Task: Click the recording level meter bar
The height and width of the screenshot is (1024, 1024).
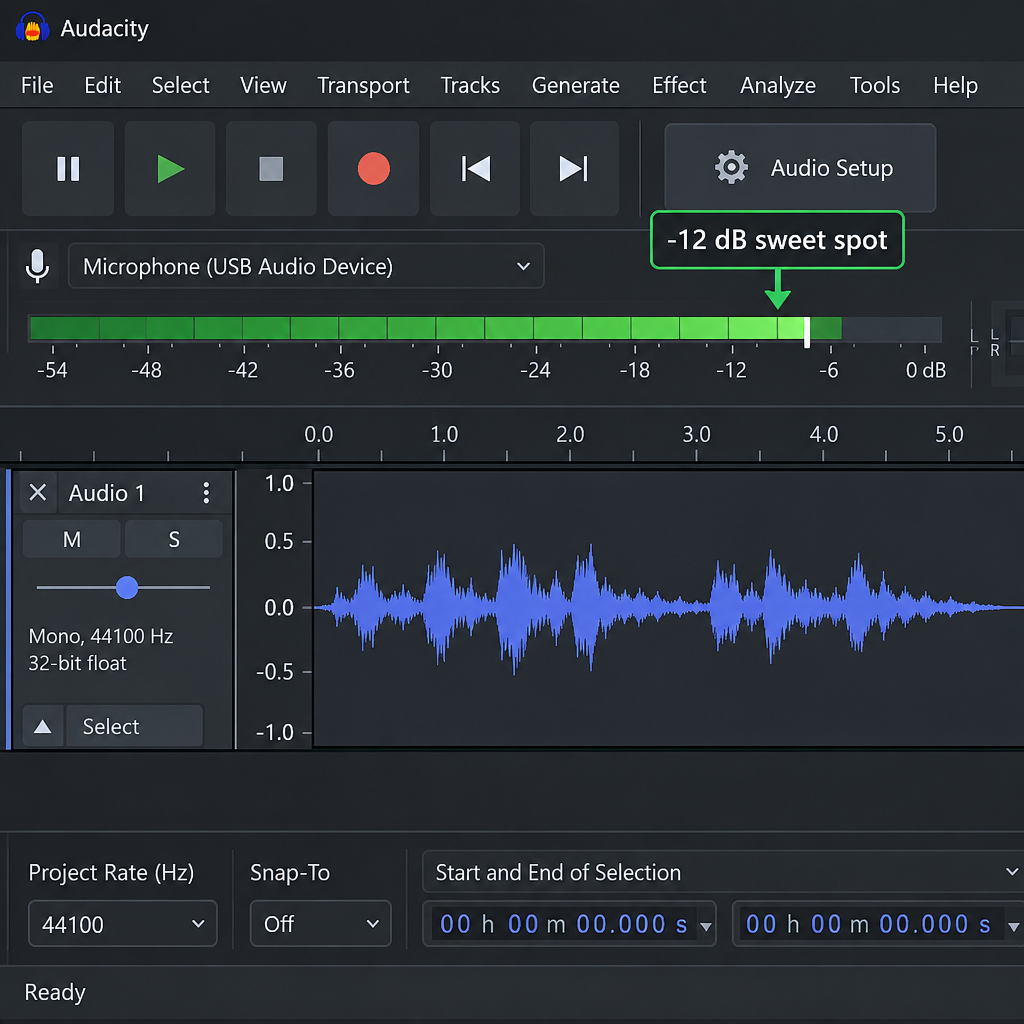Action: 485,328
